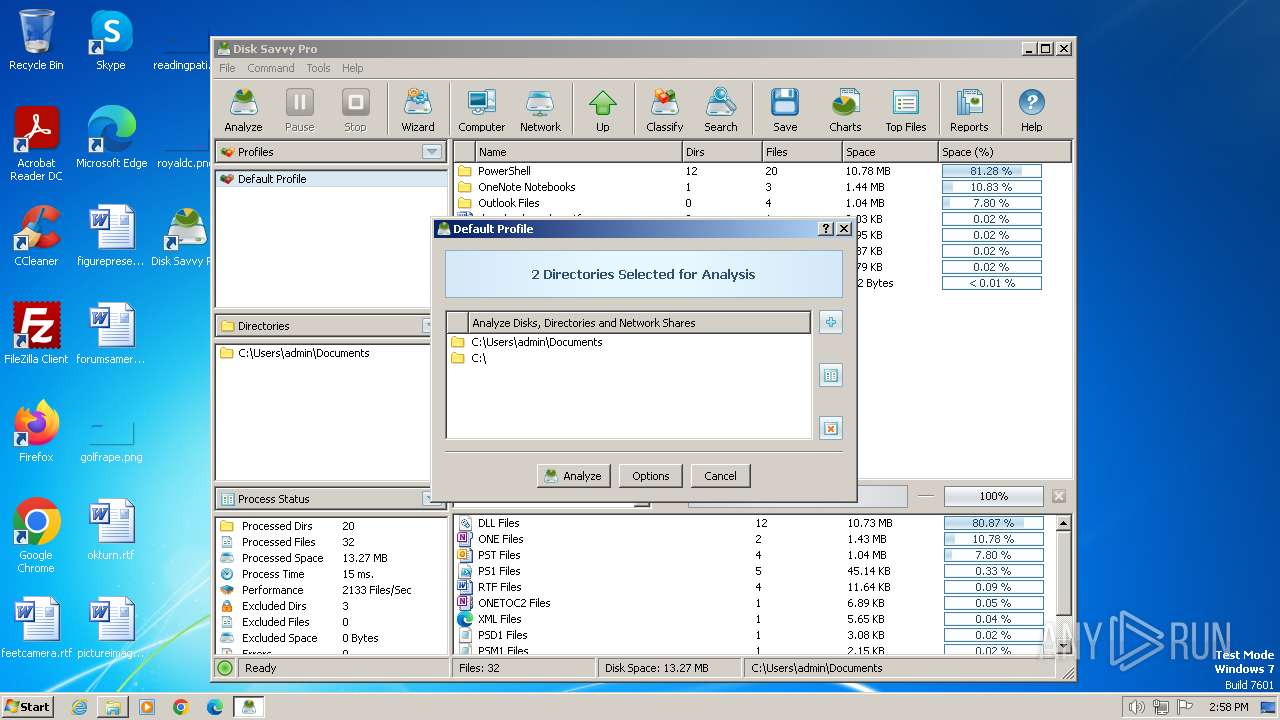
Task: Open CCleaner desktop shortcut
Action: tap(36, 236)
